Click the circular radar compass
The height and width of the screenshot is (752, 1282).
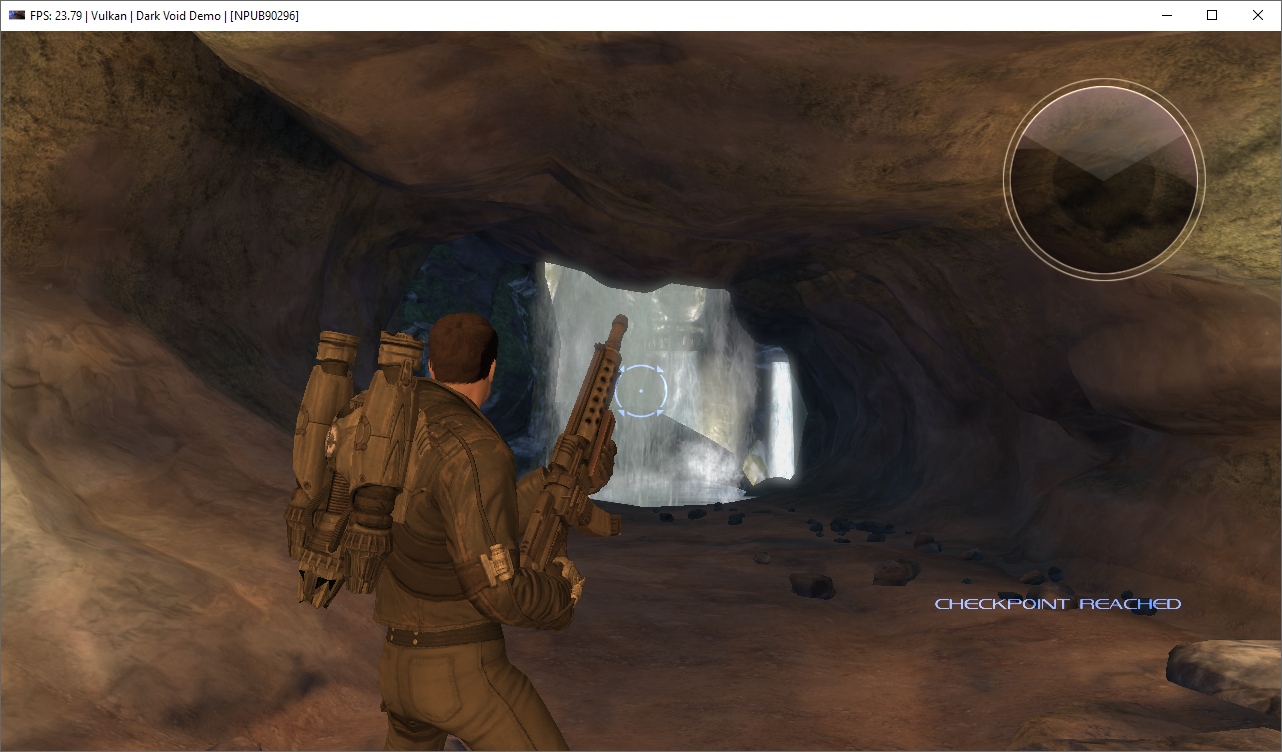pos(1104,180)
